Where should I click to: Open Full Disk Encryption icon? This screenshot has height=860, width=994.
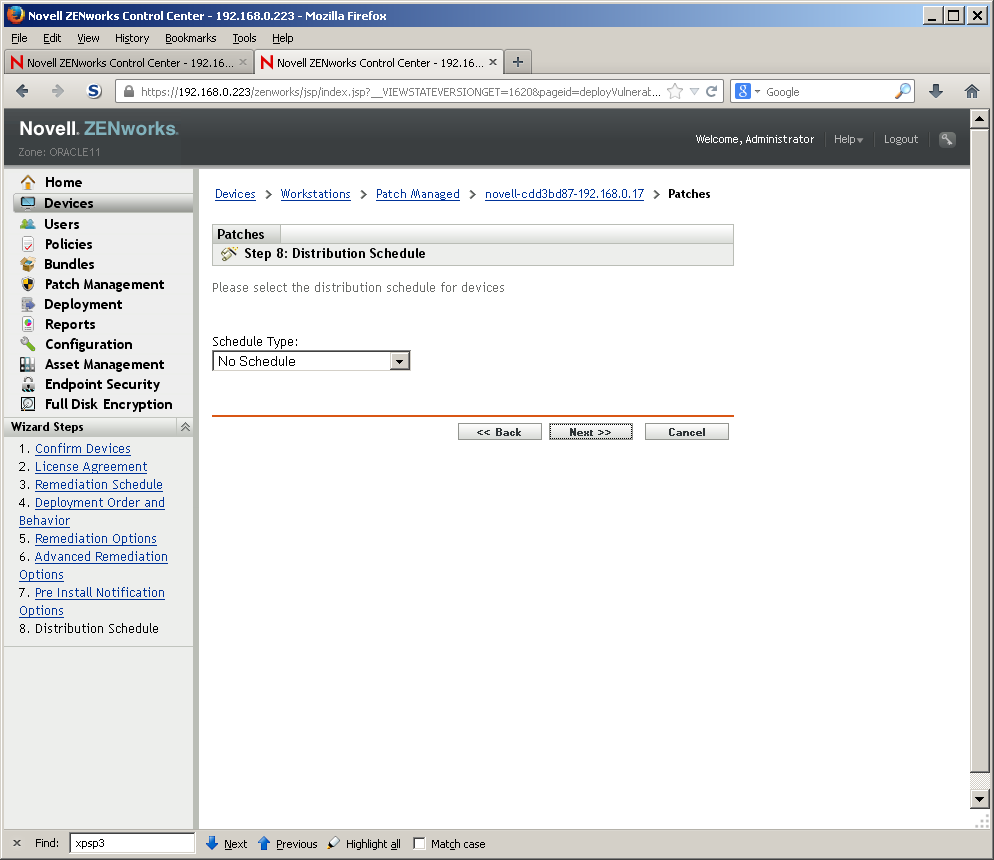tap(28, 404)
